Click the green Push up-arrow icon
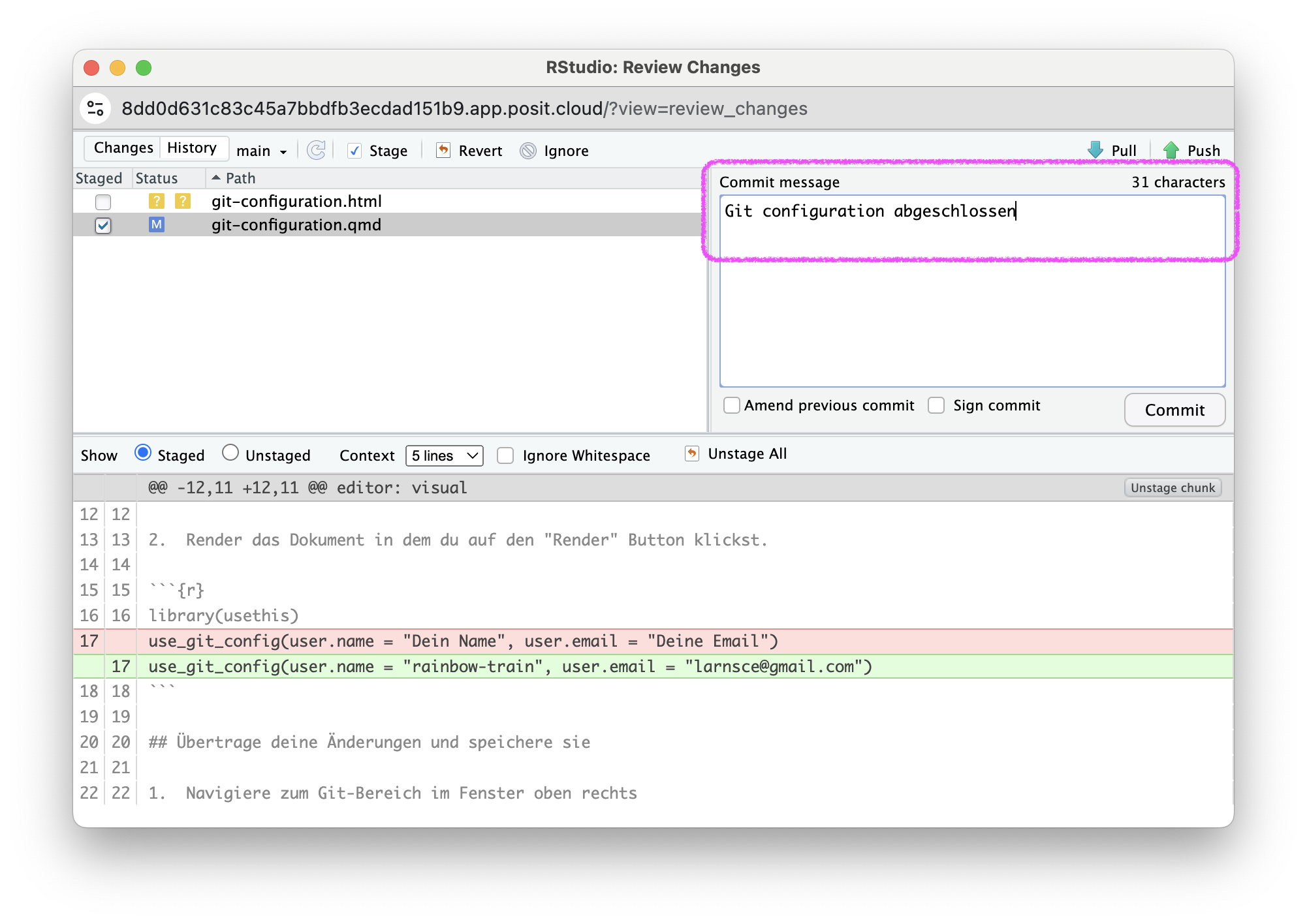 (x=1171, y=150)
